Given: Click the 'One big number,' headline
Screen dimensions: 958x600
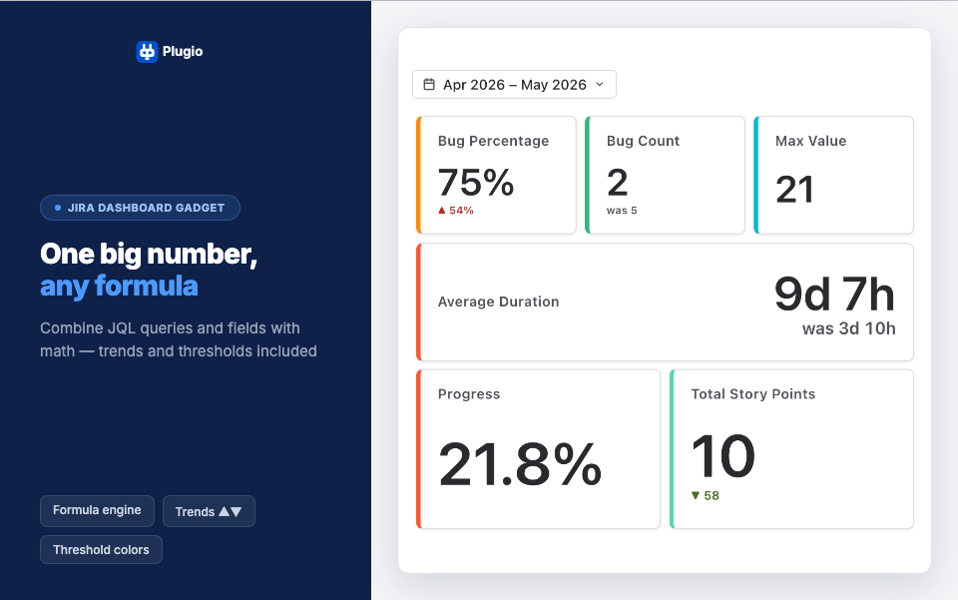Looking at the screenshot, I should 148,254.
